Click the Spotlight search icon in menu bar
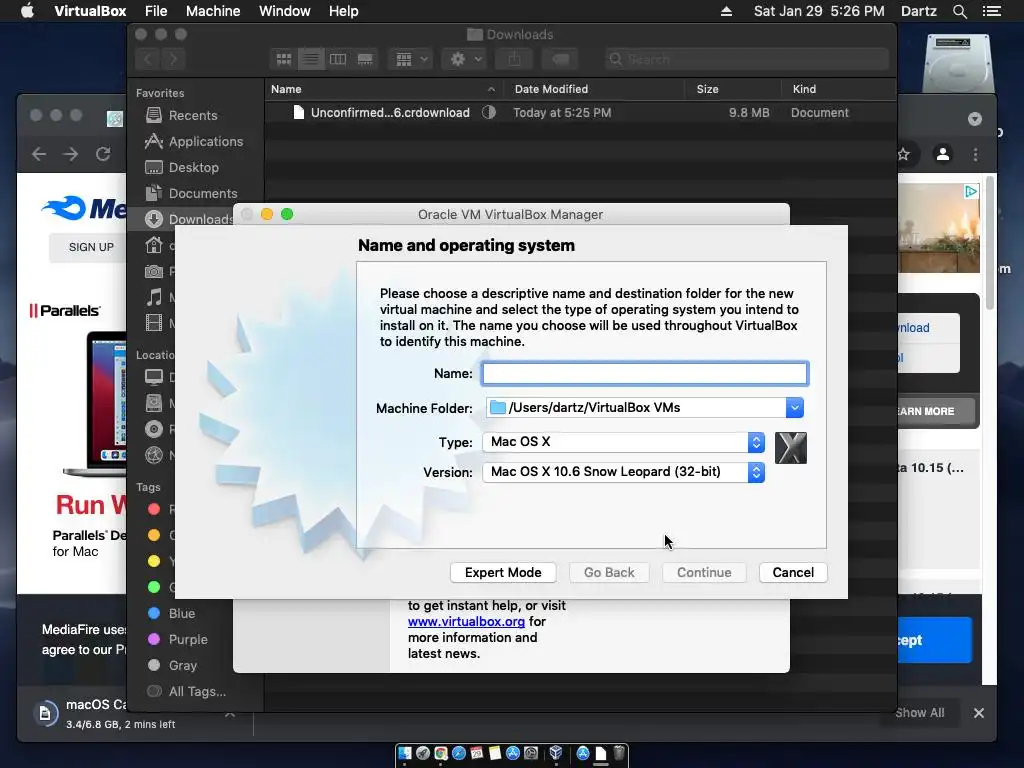Image resolution: width=1024 pixels, height=768 pixels. (959, 11)
